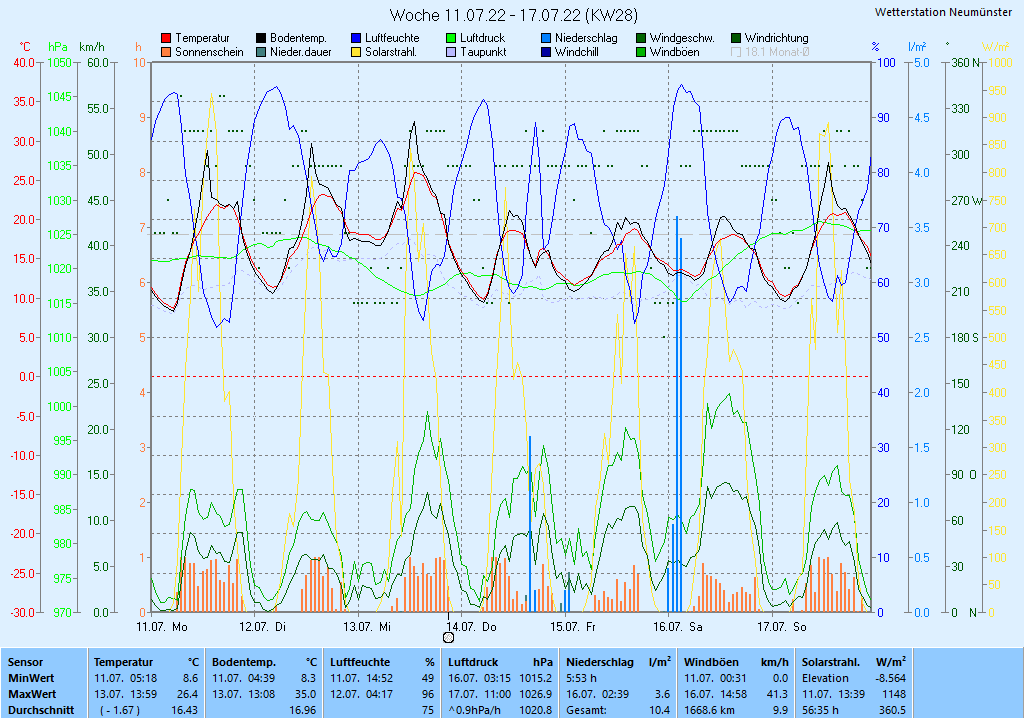Click the minimum air pressure 1015.2
Viewport: 1024px width, 718px height.
point(536,678)
